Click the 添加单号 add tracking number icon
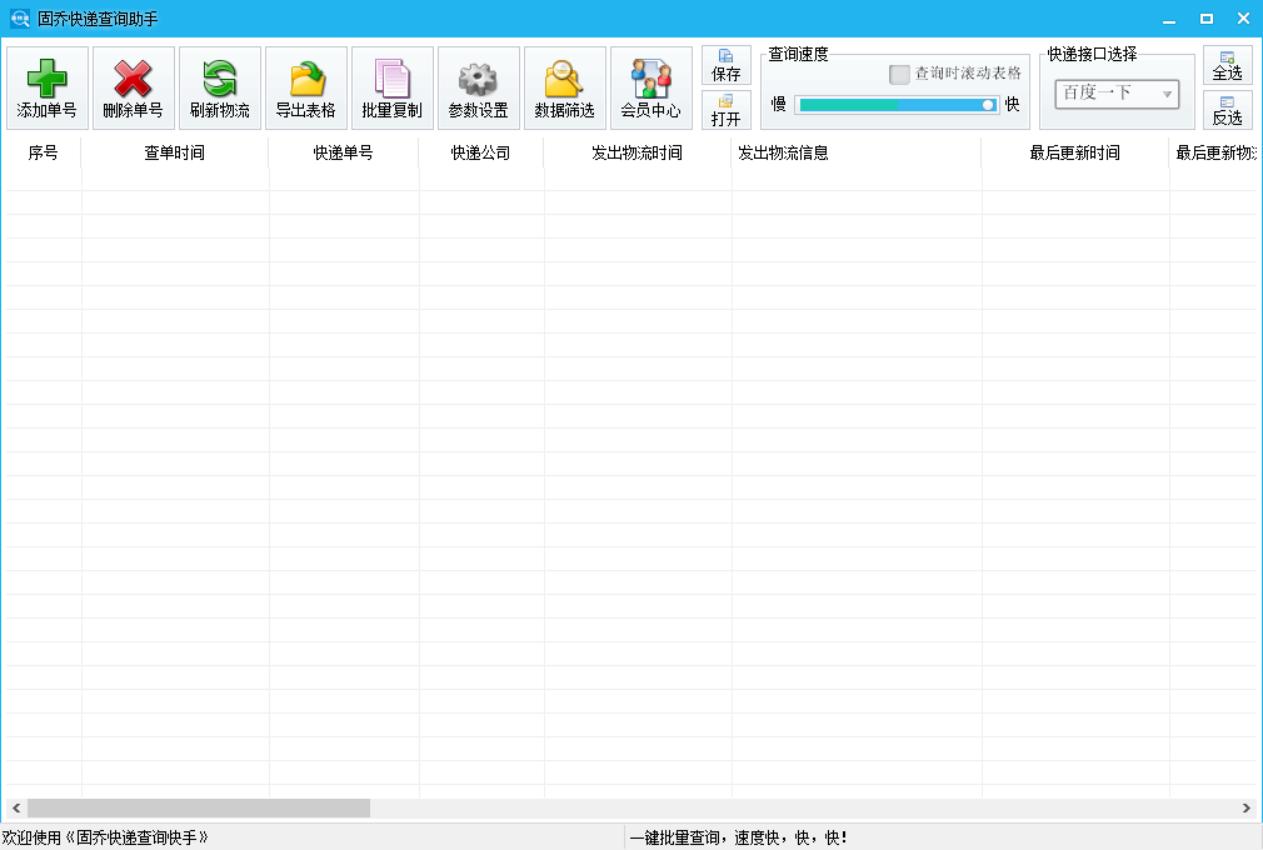Image resolution: width=1263 pixels, height=850 pixels. [47, 87]
